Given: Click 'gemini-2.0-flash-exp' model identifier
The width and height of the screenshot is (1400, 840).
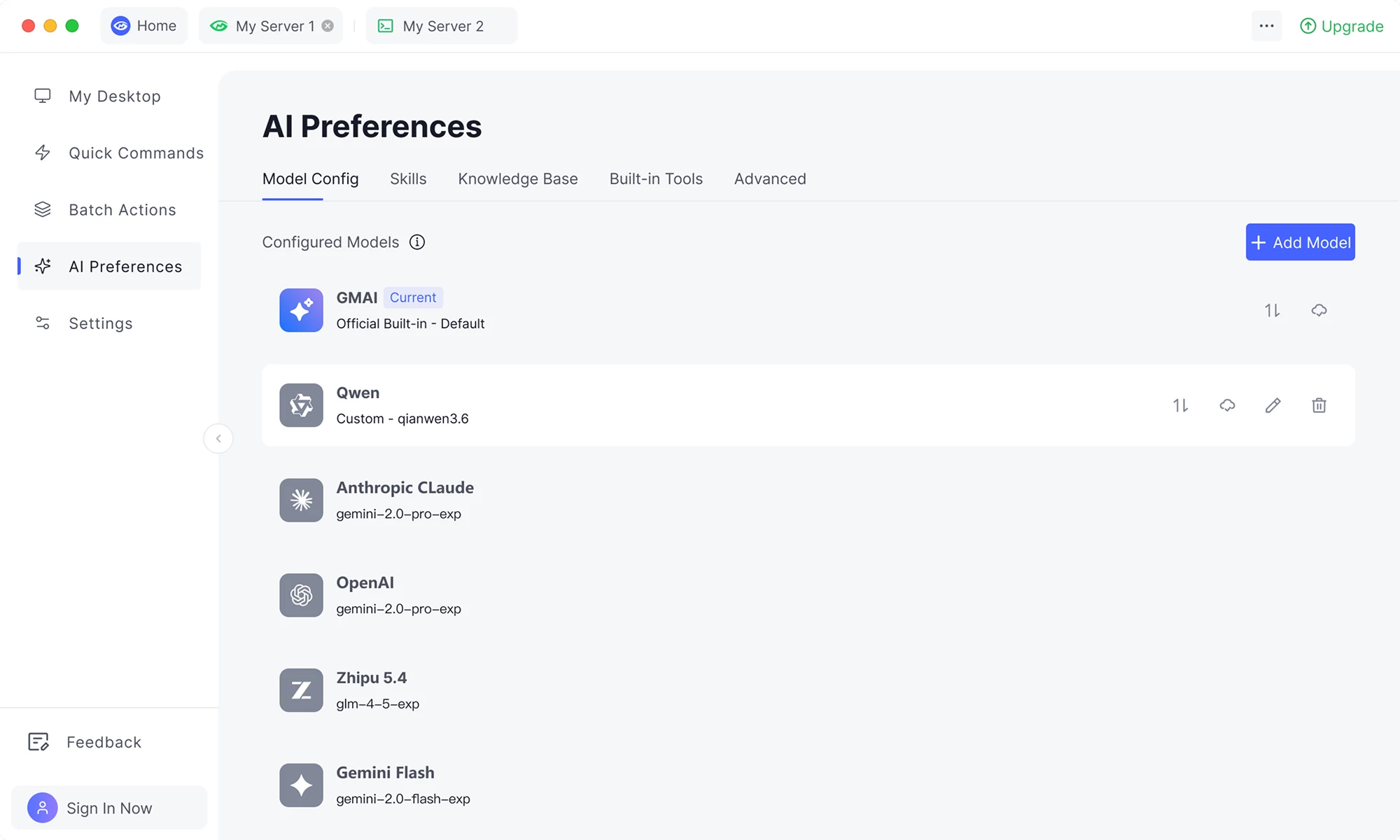Looking at the screenshot, I should tap(403, 799).
